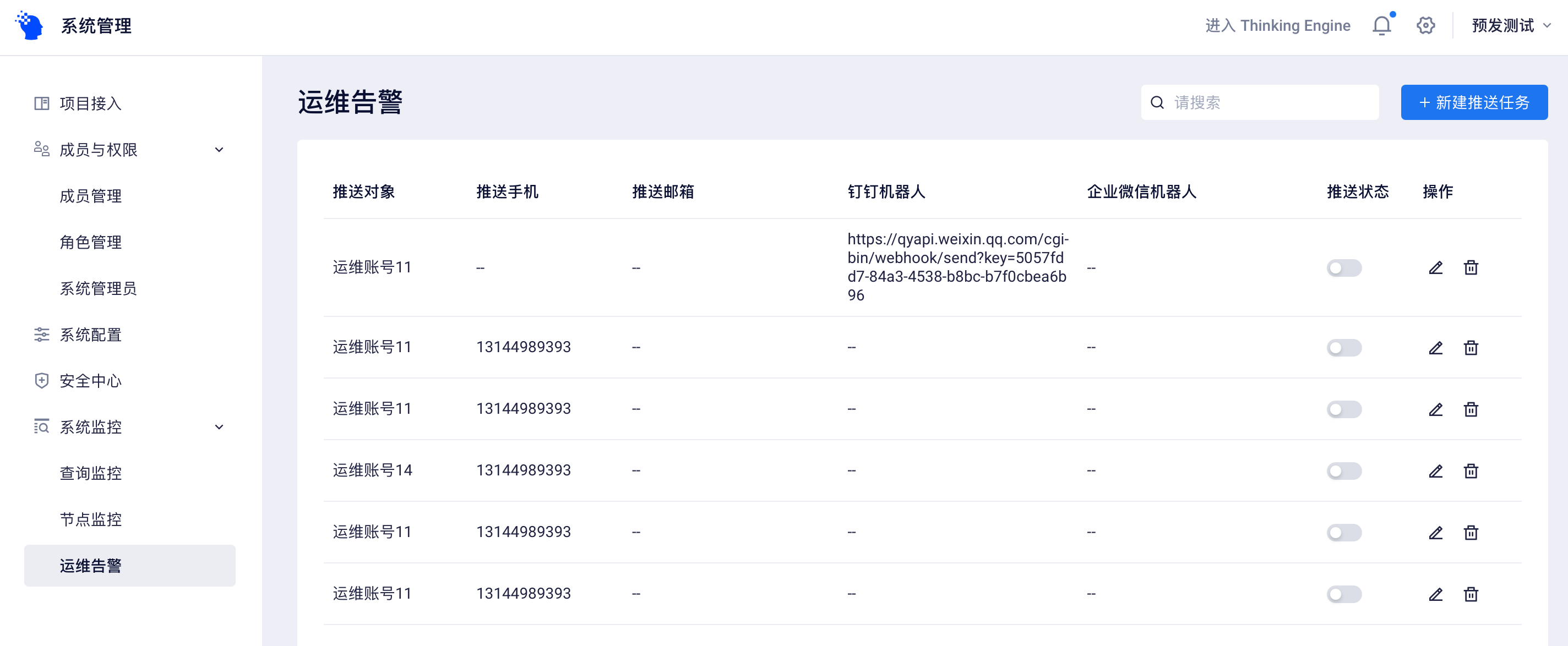This screenshot has height=646, width=1568.
Task: Toggle push status in last visible row
Action: tap(1344, 594)
